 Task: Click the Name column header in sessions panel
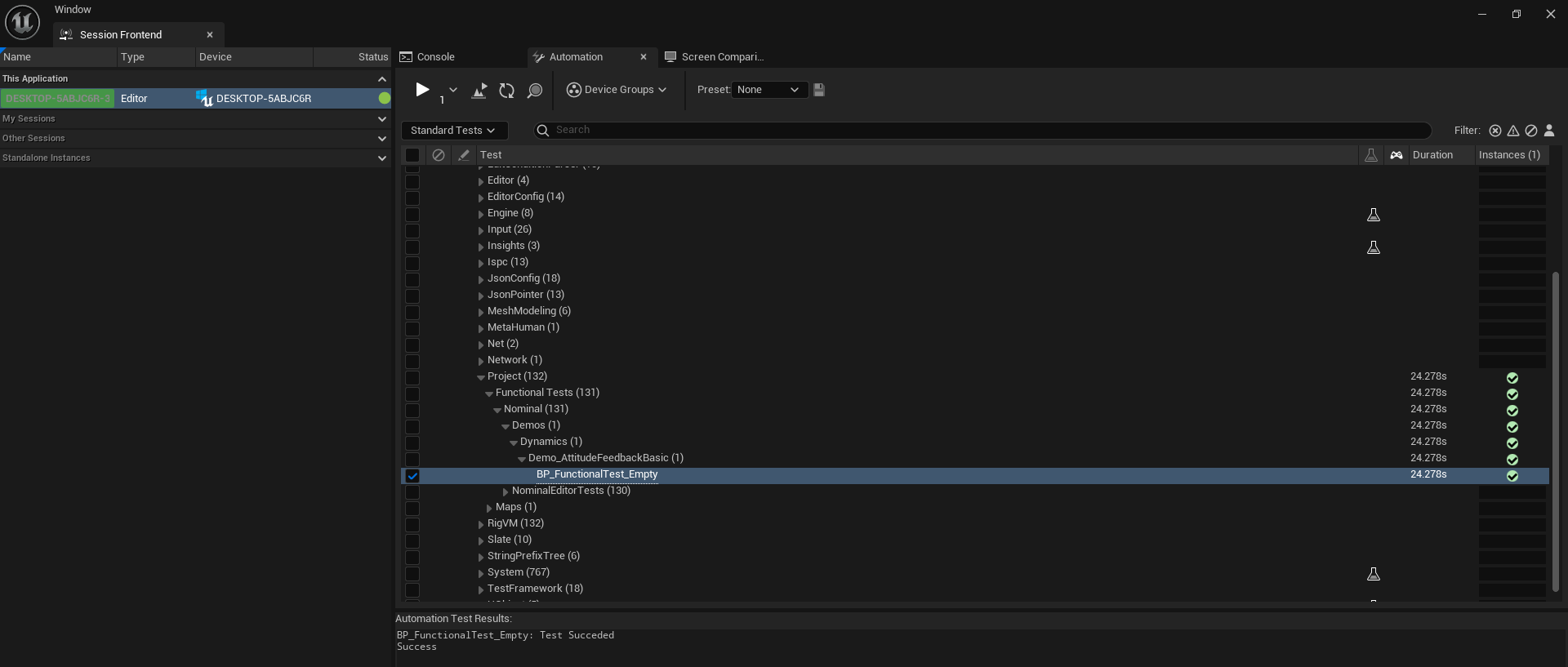pos(58,57)
